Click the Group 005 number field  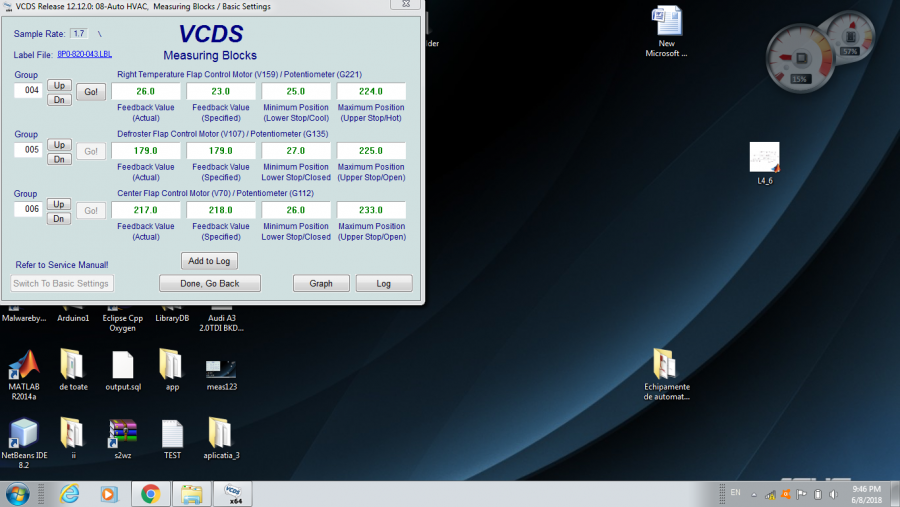point(28,150)
